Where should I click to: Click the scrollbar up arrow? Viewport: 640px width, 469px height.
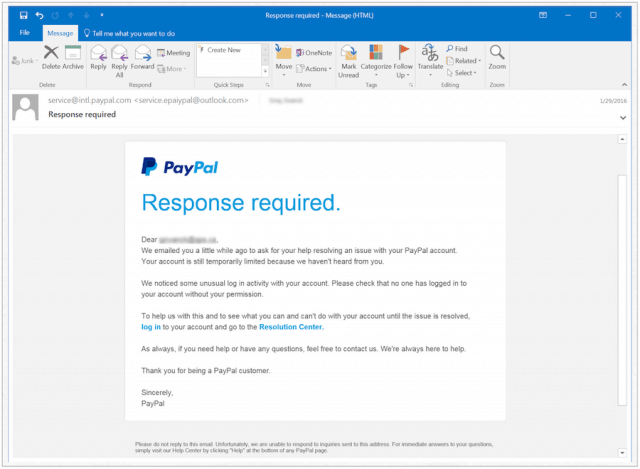(622, 139)
